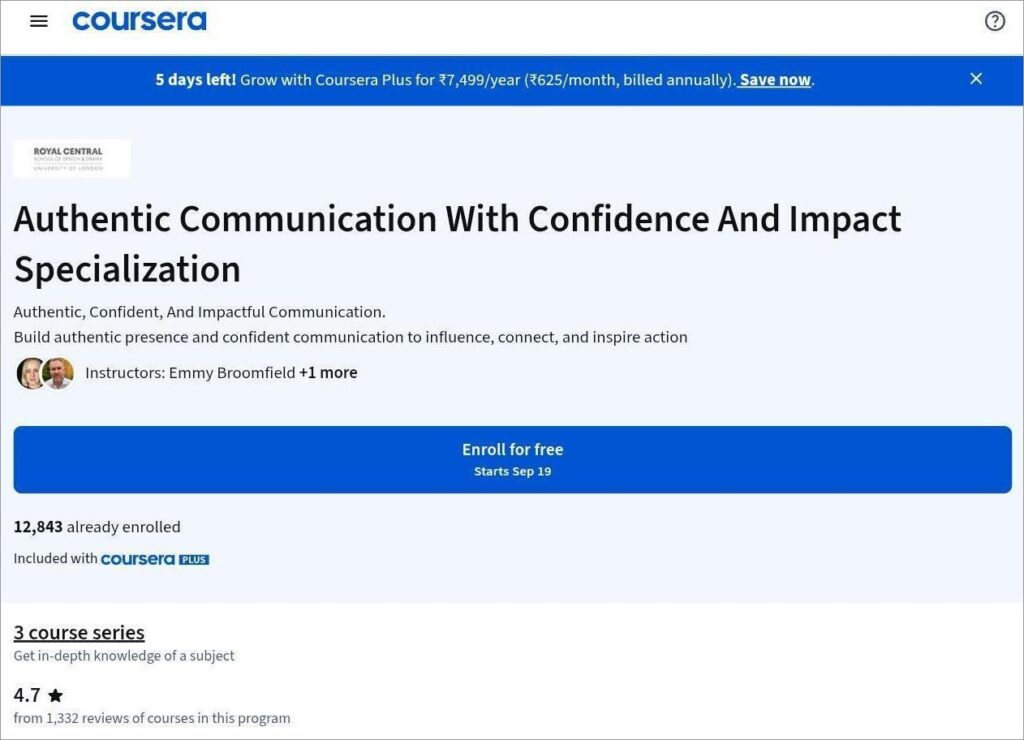This screenshot has width=1024, height=740.
Task: Click 'Authentic, Confident, And Impactful Communication.' subtitle
Action: point(200,312)
